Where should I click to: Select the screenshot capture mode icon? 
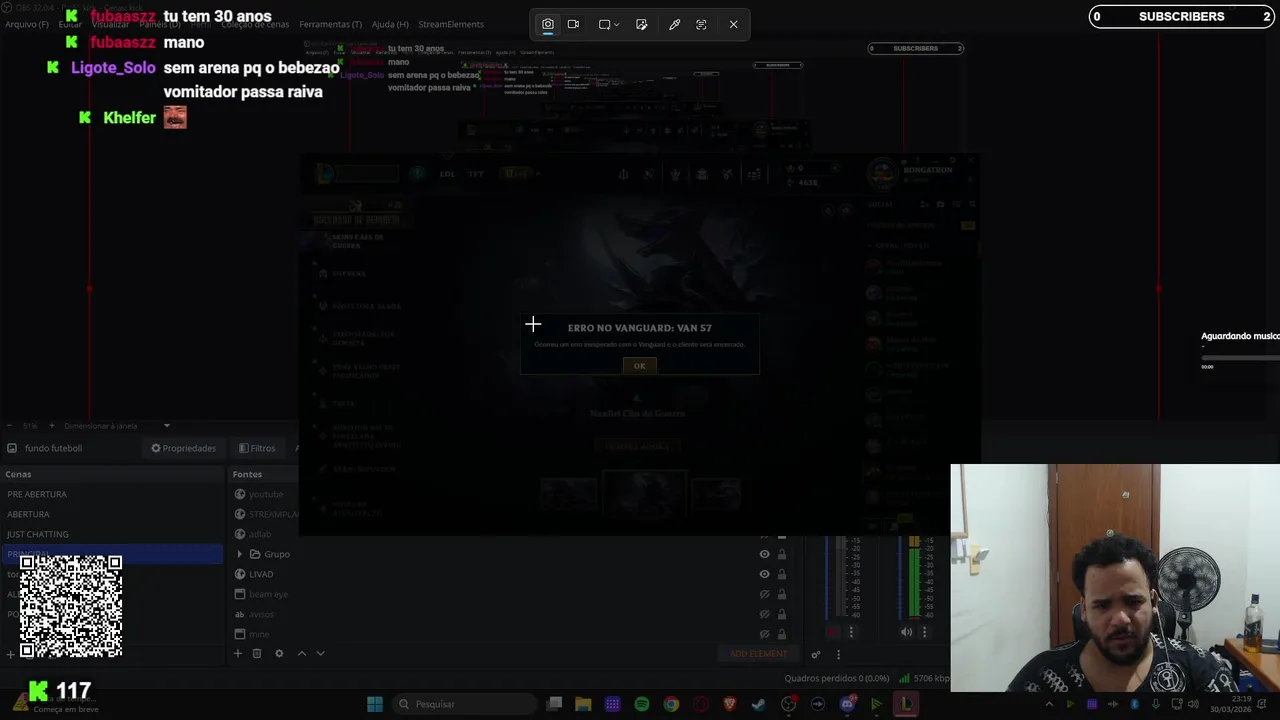(x=548, y=24)
